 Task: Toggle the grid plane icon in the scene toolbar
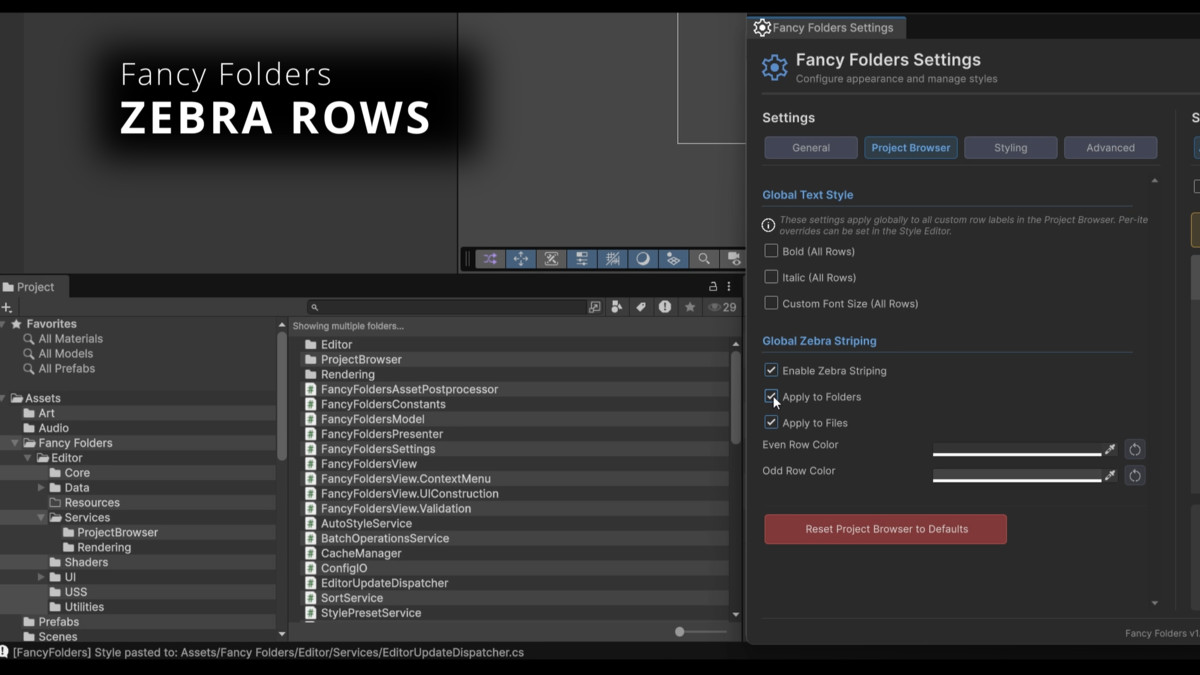(673, 259)
